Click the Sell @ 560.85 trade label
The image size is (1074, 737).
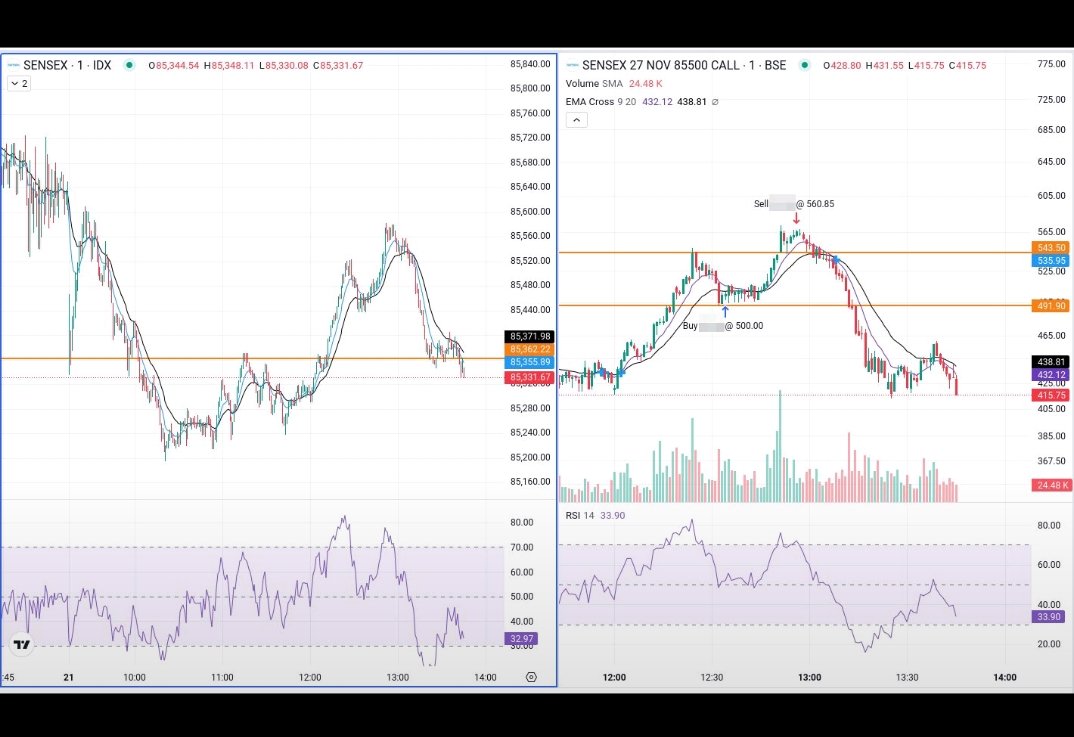794,203
